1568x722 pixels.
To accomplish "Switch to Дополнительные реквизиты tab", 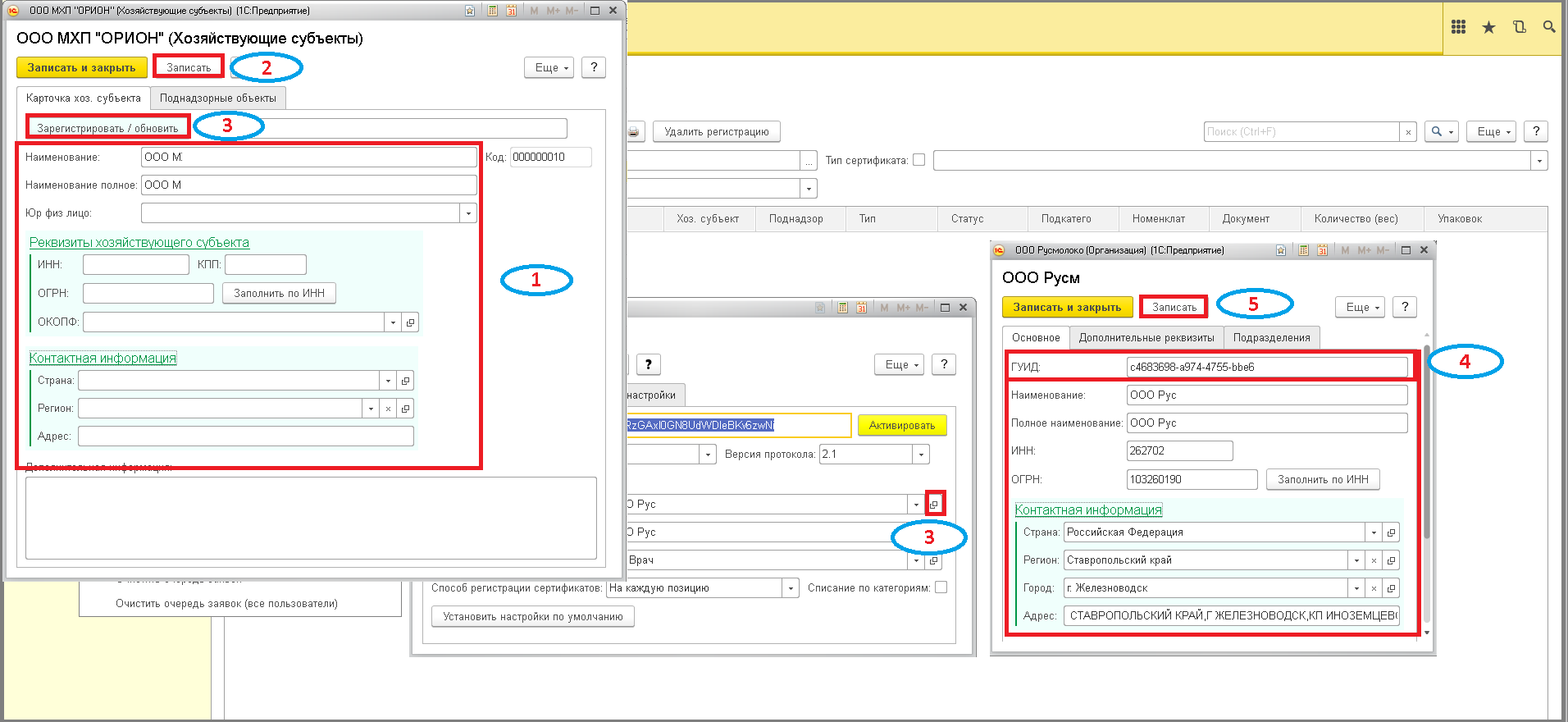I will click(1146, 337).
